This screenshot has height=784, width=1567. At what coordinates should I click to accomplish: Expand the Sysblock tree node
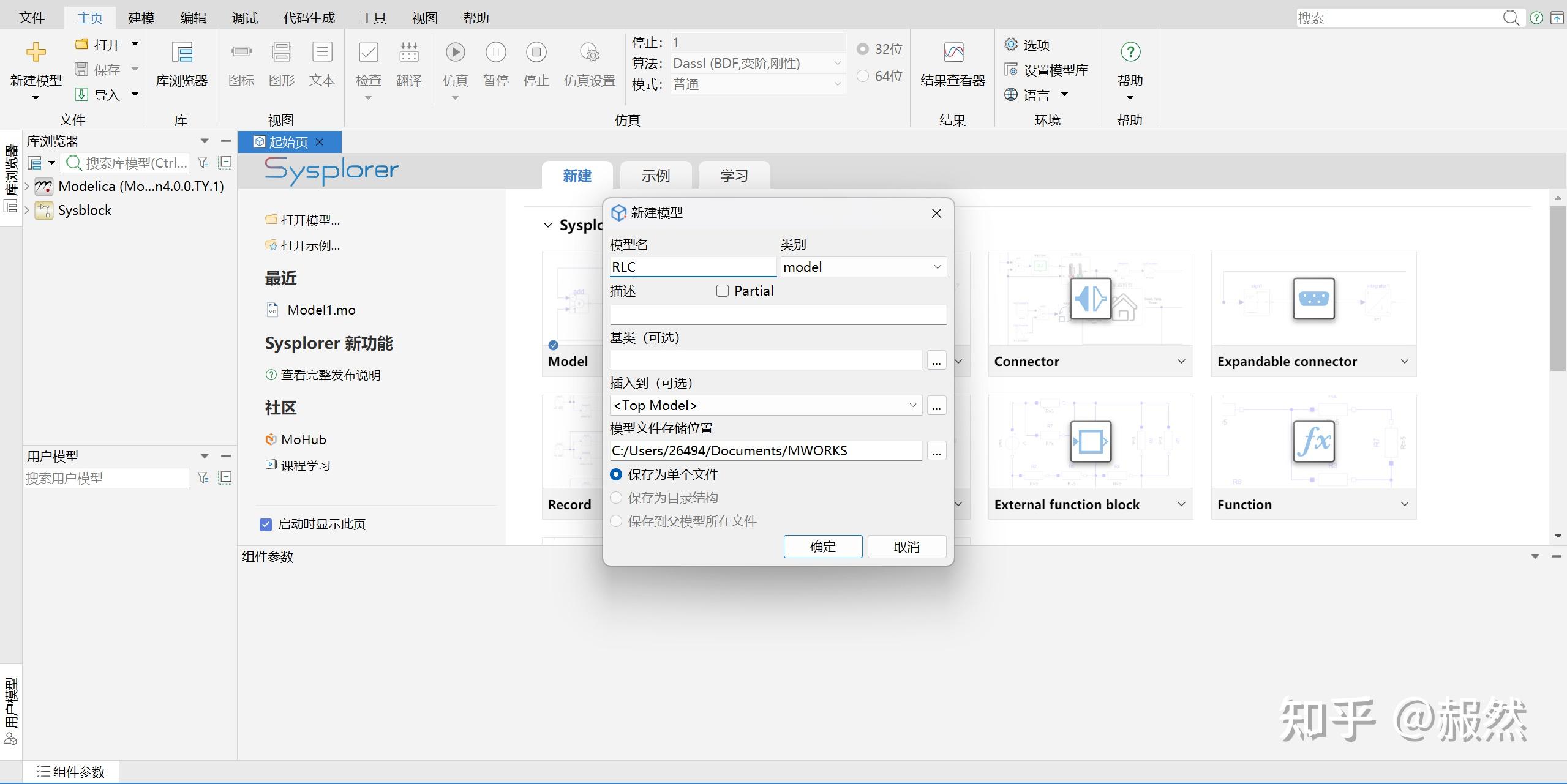(27, 210)
